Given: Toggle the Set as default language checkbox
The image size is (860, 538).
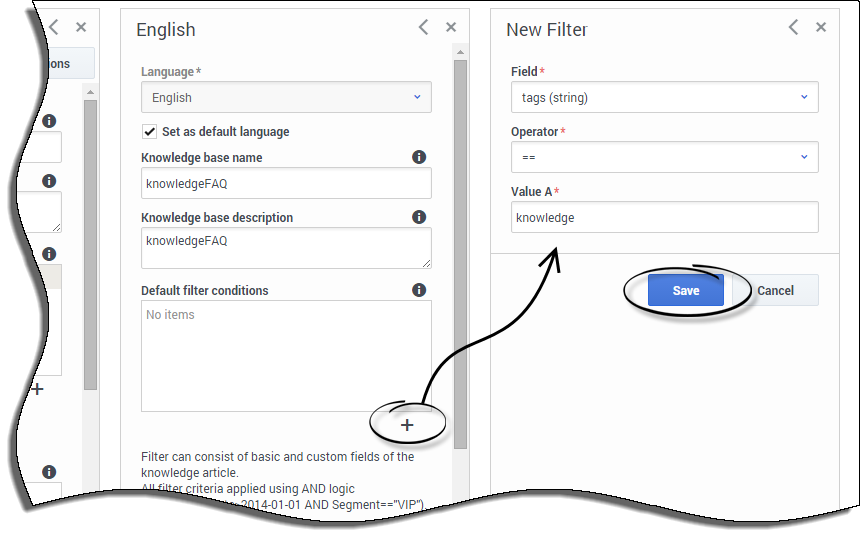Looking at the screenshot, I should (150, 131).
